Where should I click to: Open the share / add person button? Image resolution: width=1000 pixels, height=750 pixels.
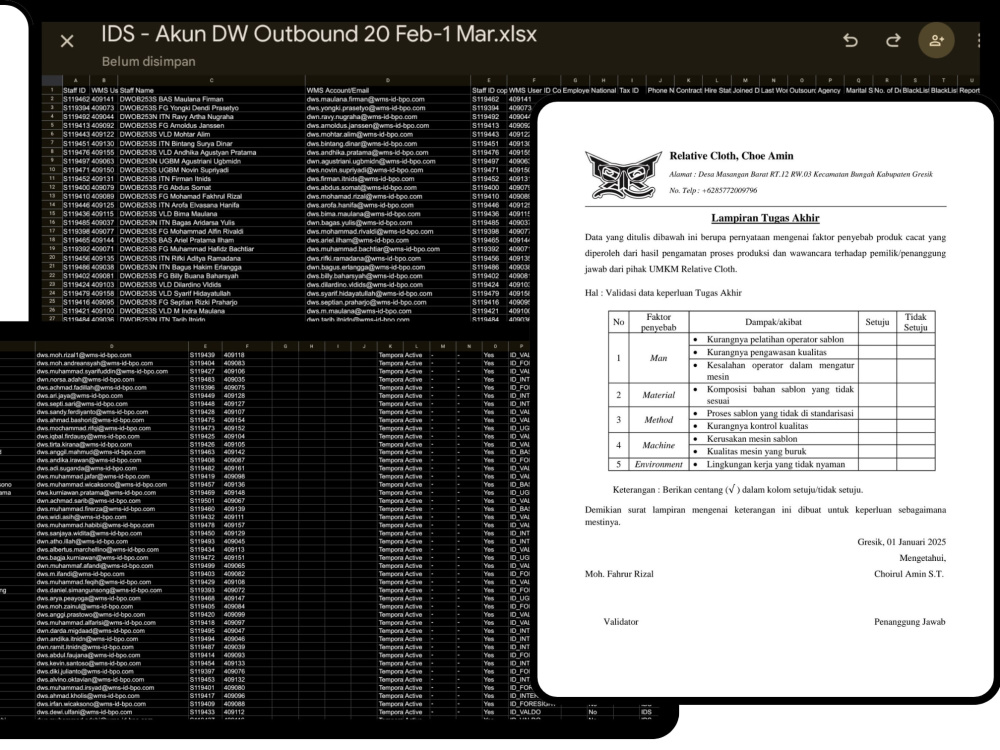click(x=936, y=41)
